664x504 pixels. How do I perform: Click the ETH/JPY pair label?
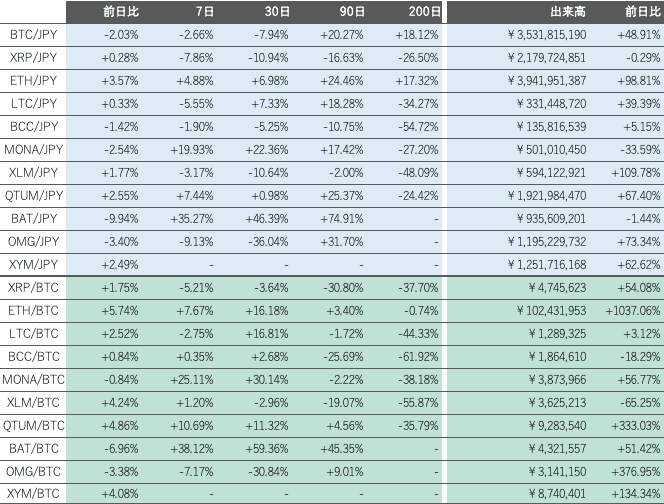pyautogui.click(x=33, y=78)
